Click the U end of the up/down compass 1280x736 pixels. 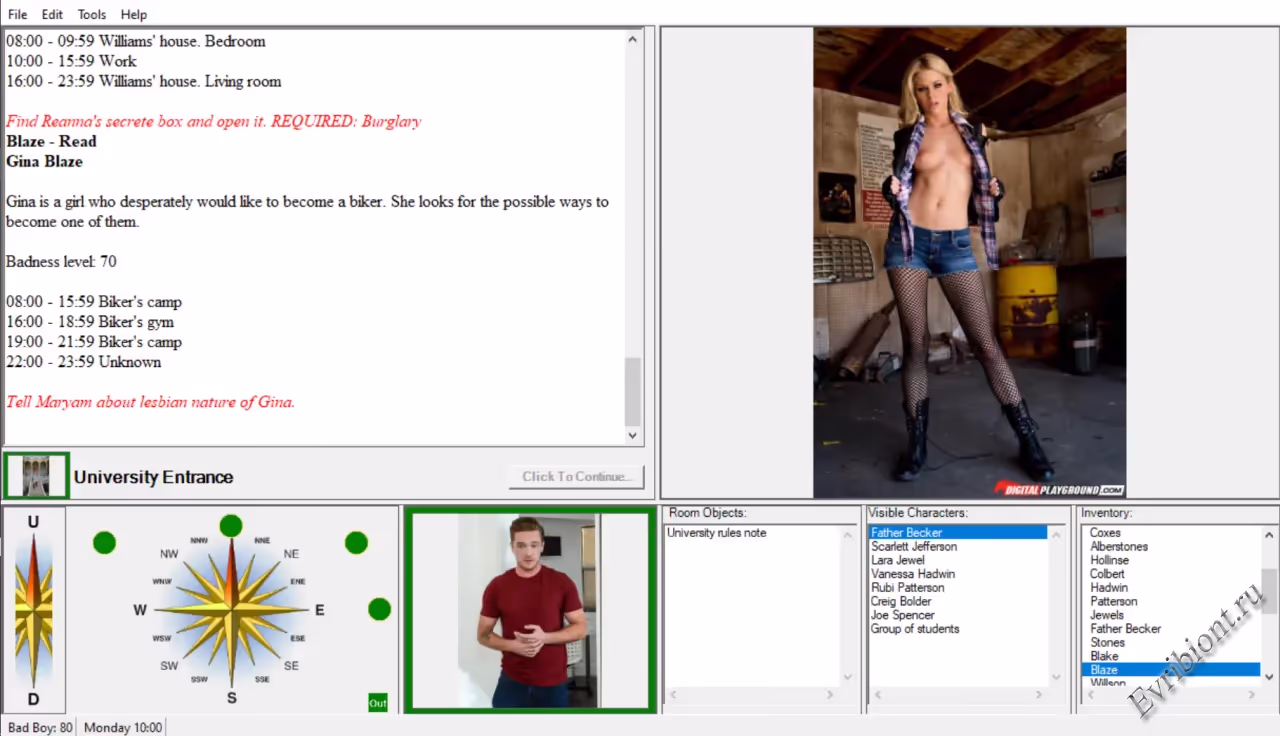coord(33,522)
